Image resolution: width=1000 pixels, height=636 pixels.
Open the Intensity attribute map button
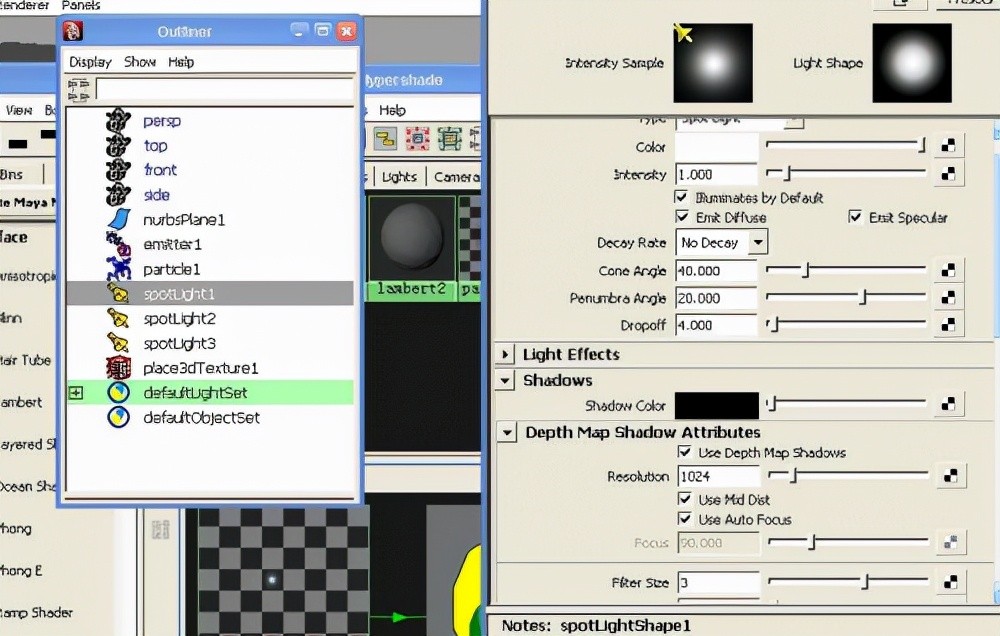[948, 174]
